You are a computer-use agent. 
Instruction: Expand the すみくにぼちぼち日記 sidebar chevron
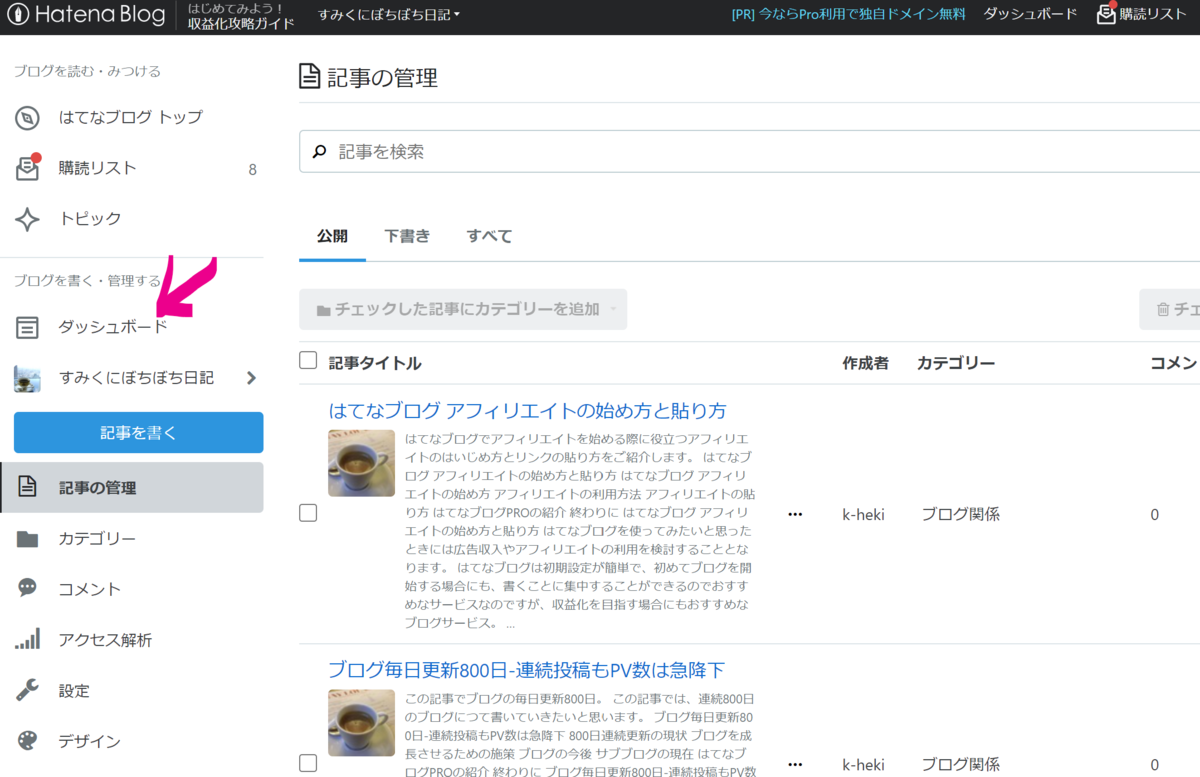(x=251, y=378)
